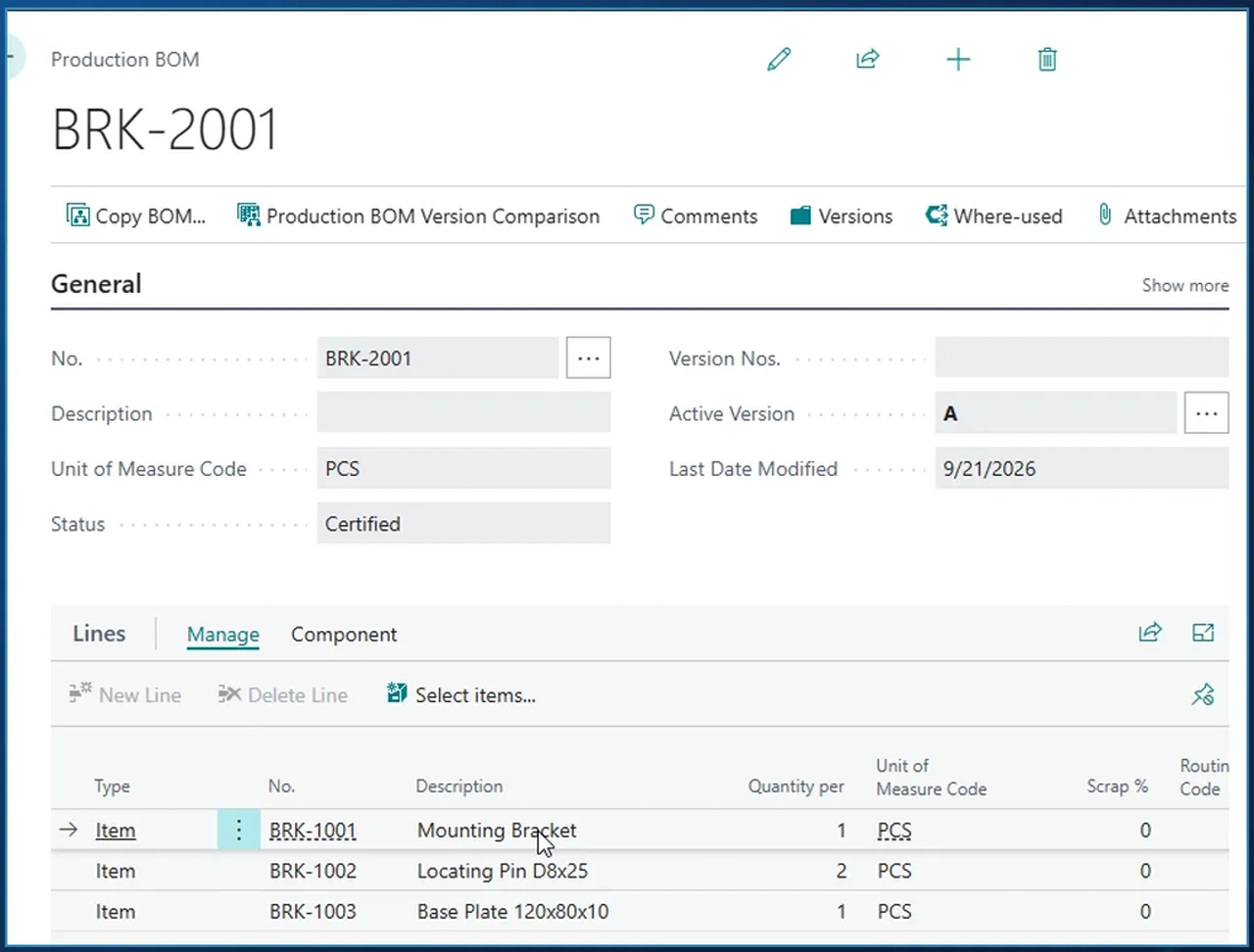Open Versions list
This screenshot has width=1254, height=952.
(842, 215)
